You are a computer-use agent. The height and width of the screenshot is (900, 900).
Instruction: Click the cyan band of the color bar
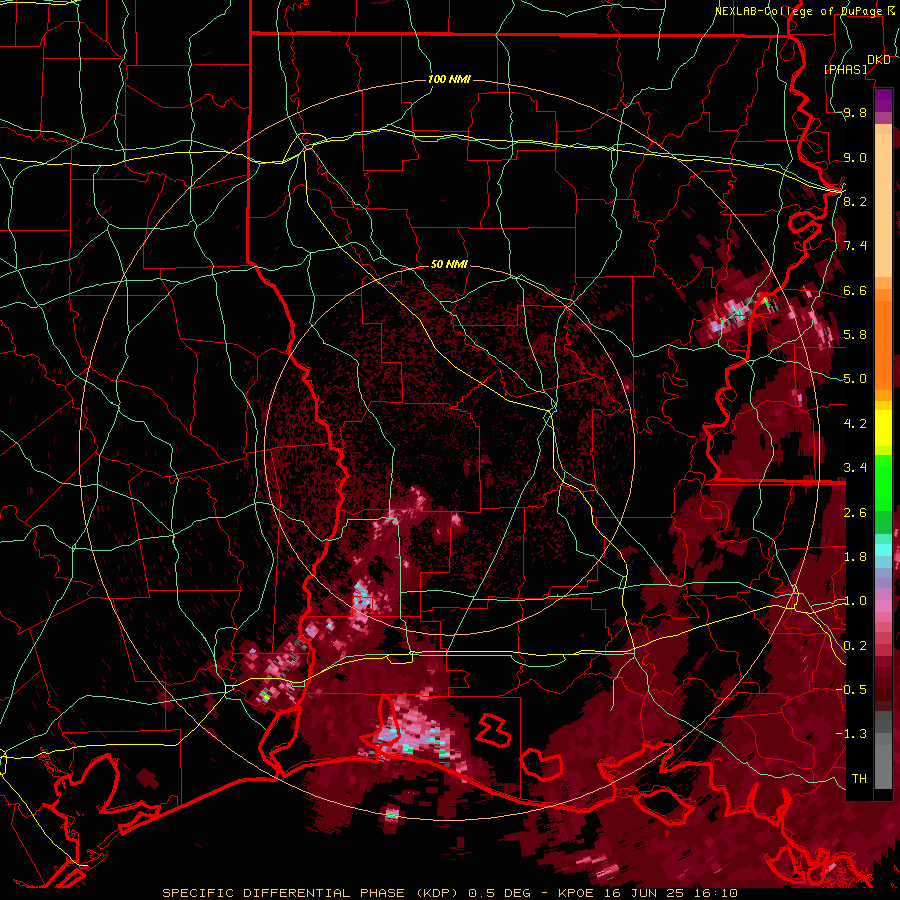coord(883,550)
